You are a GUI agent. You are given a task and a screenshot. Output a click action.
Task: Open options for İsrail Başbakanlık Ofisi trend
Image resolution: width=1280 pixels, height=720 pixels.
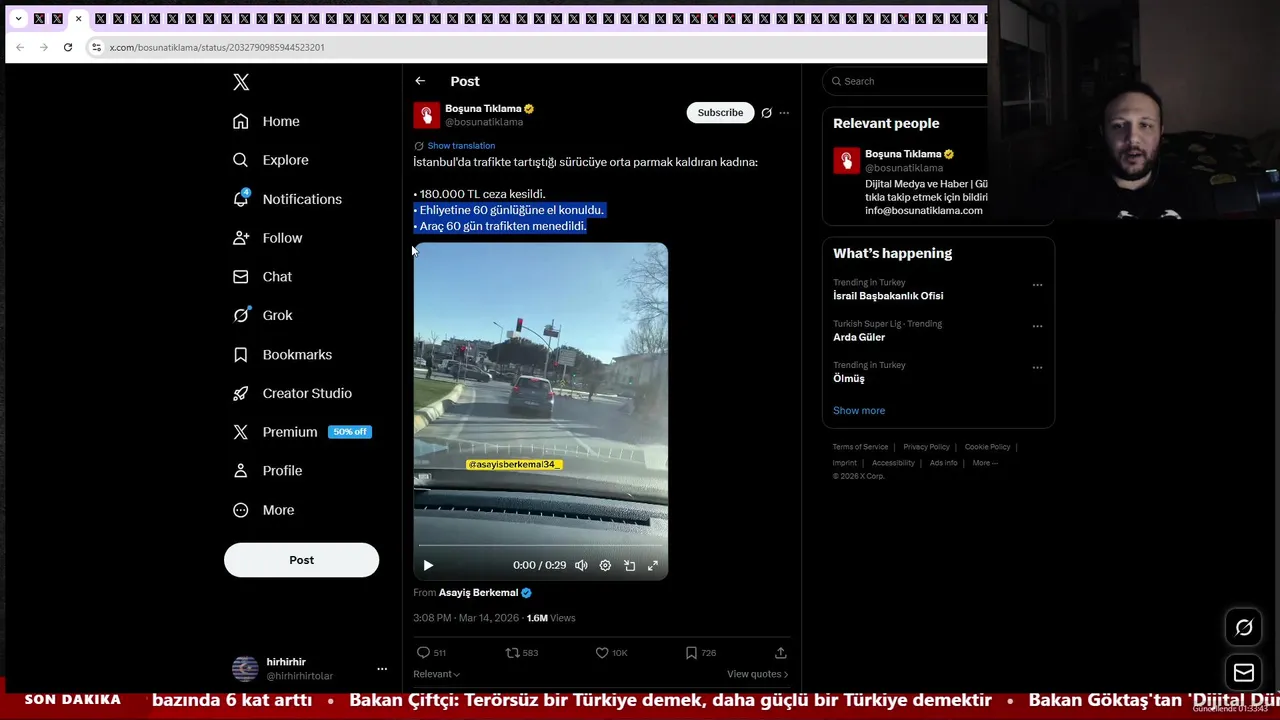tap(1037, 285)
